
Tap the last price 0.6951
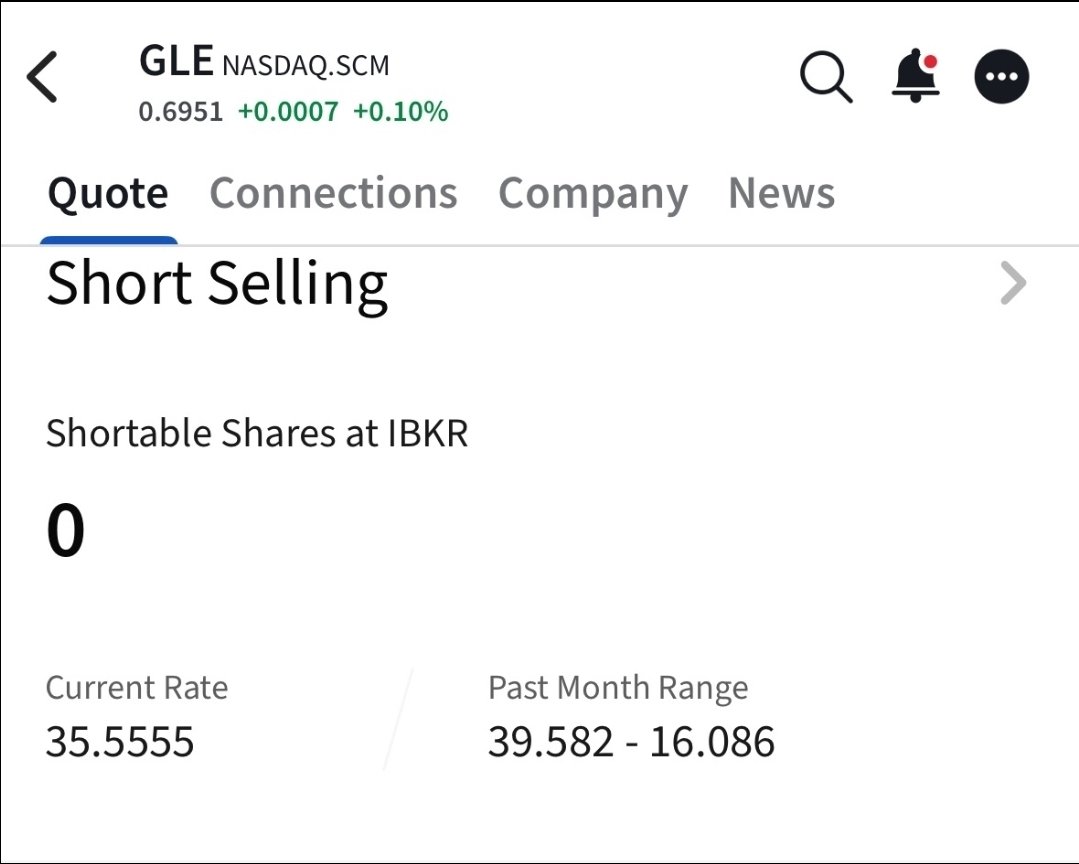coord(181,111)
